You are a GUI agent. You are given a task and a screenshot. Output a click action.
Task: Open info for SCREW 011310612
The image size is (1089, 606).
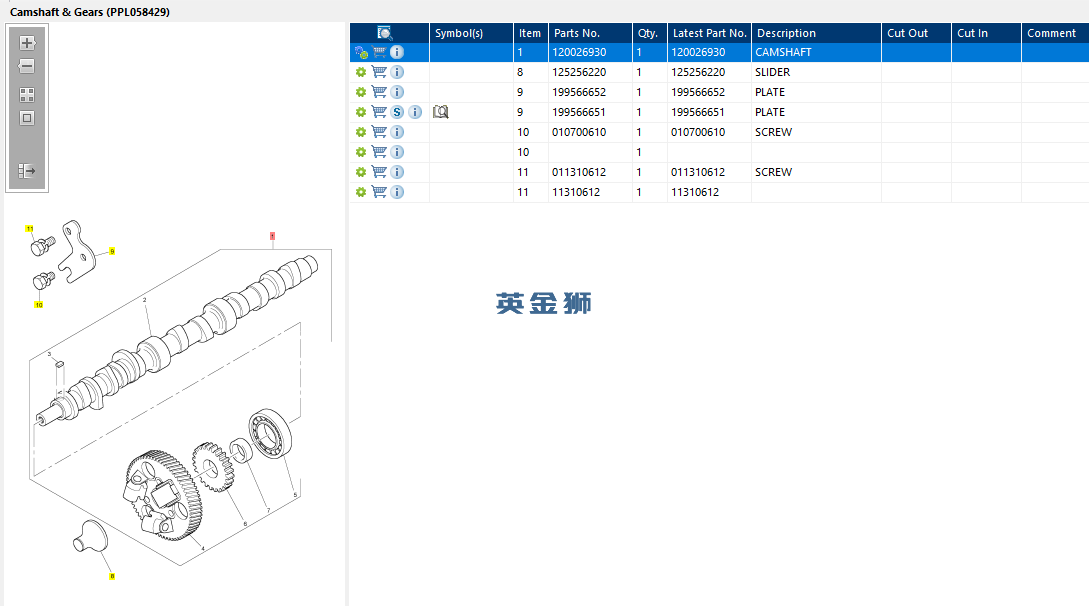pos(397,172)
